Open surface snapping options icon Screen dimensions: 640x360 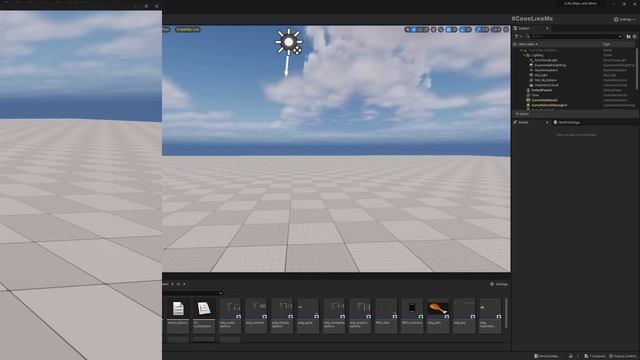pyautogui.click(x=441, y=29)
